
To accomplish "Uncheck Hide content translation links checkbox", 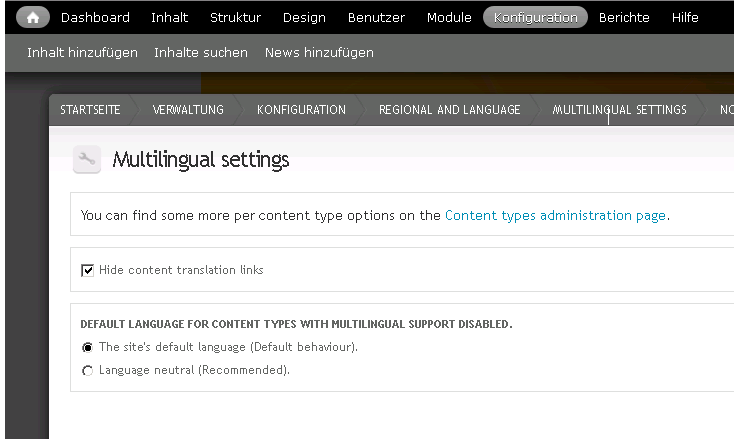I will pos(88,270).
